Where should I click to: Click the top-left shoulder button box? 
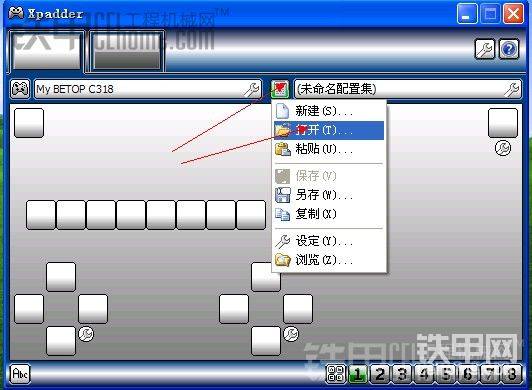tap(29, 123)
